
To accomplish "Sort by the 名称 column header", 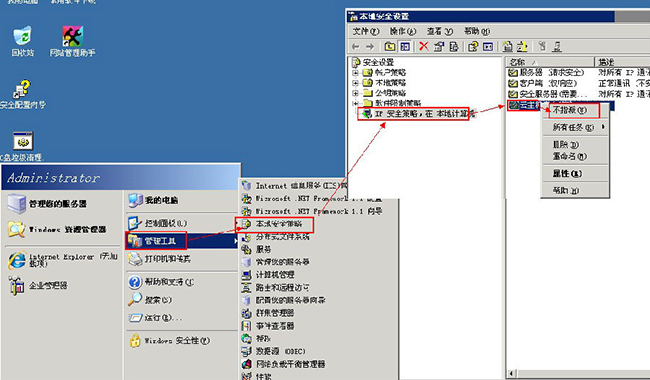I will coord(550,62).
